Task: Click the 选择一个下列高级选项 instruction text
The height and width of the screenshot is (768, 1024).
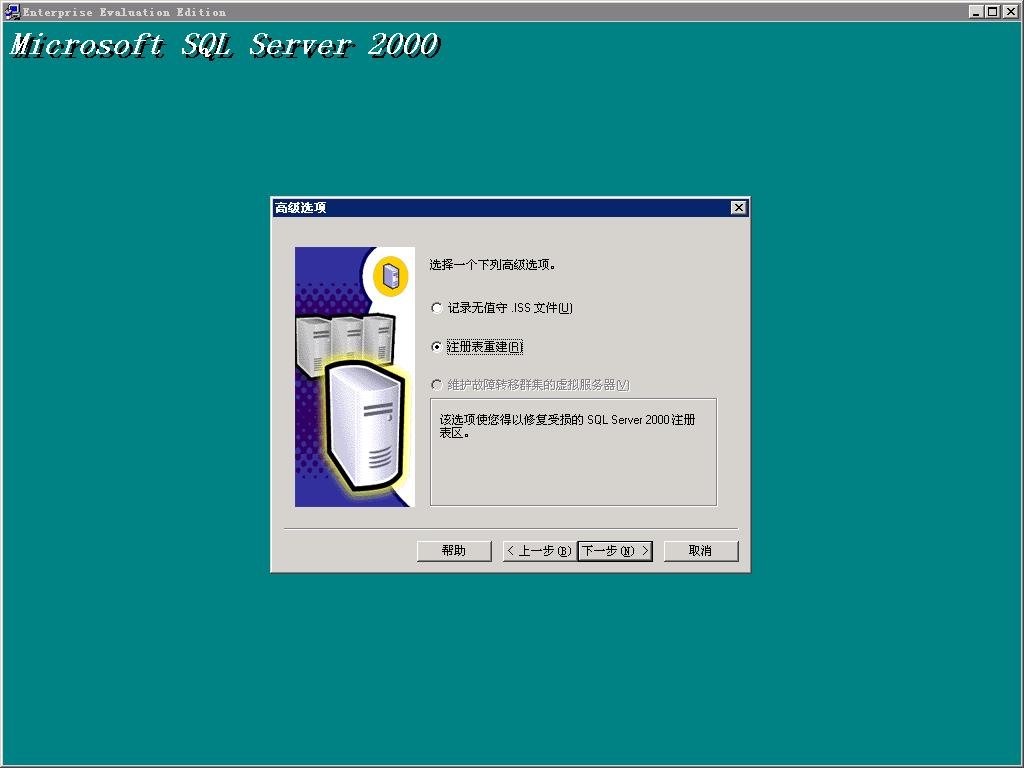Action: 492,264
